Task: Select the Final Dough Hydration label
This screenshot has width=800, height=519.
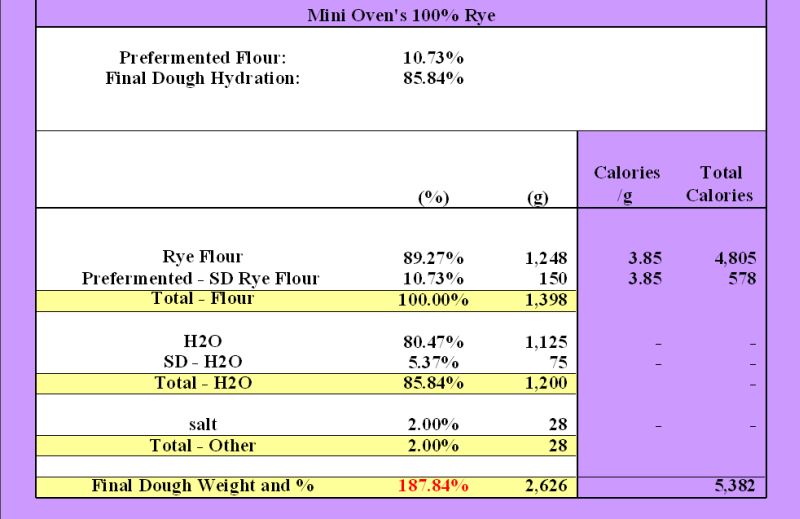Action: pos(203,79)
